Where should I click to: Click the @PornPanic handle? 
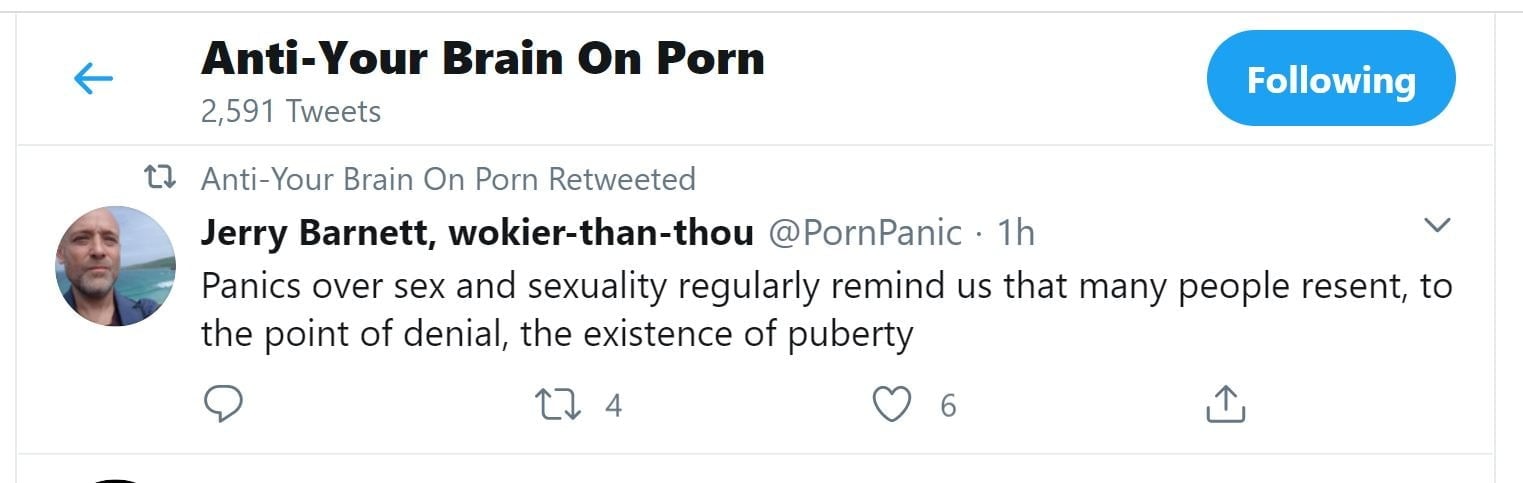coord(864,233)
